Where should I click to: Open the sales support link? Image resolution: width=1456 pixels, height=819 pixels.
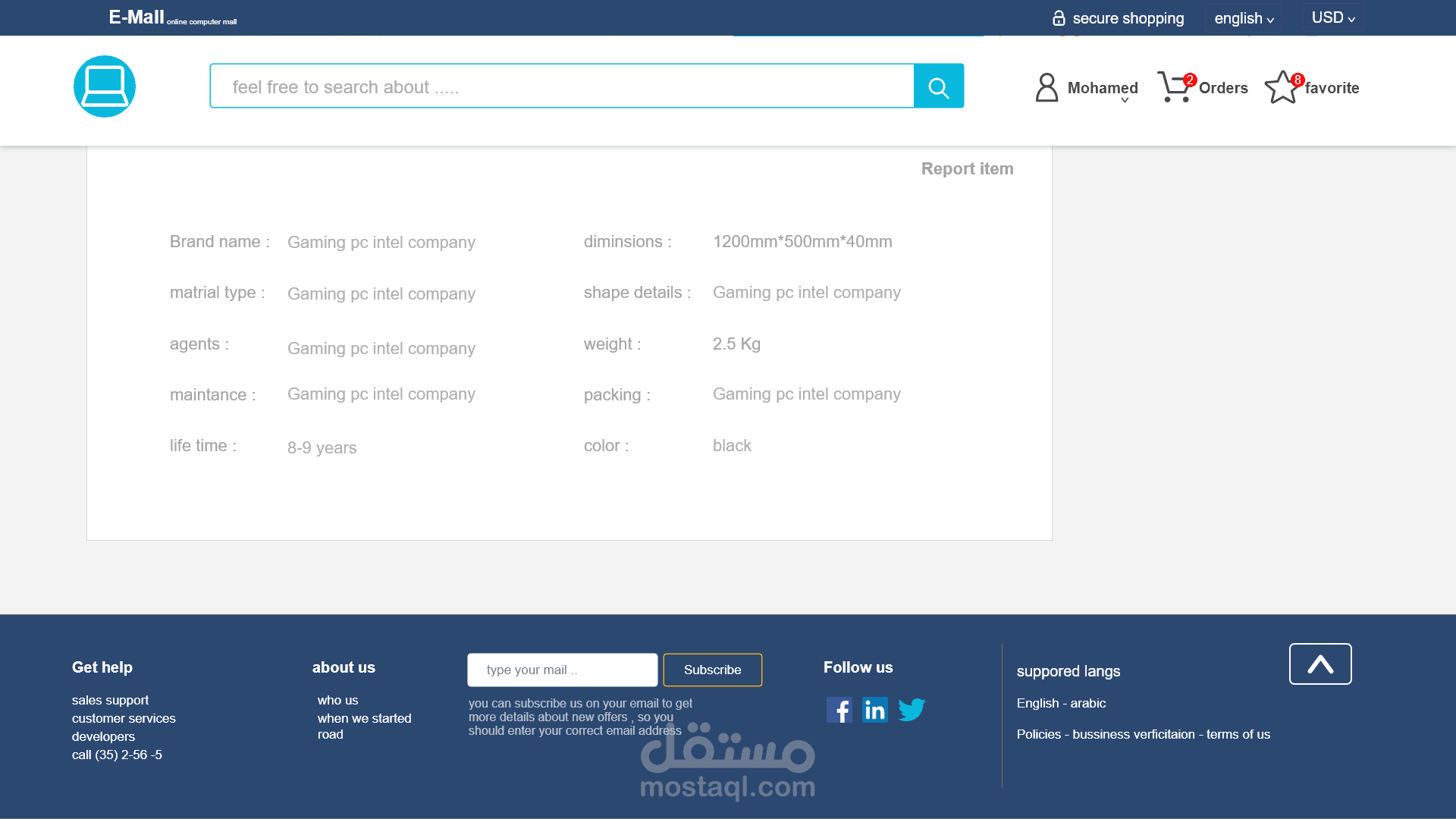click(x=110, y=700)
